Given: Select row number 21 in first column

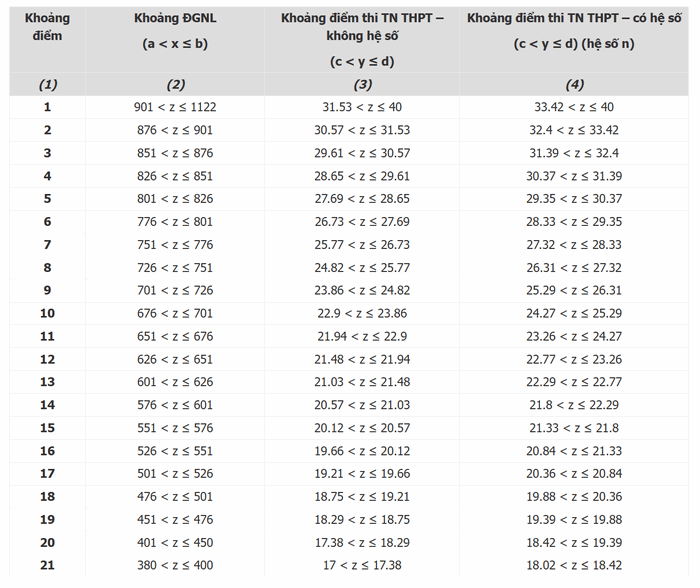Looking at the screenshot, I should 47,565.
